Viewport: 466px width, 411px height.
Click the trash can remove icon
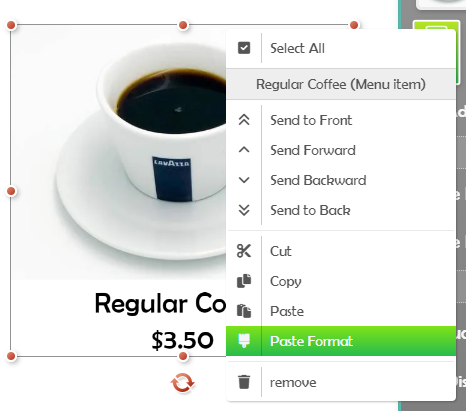244,382
